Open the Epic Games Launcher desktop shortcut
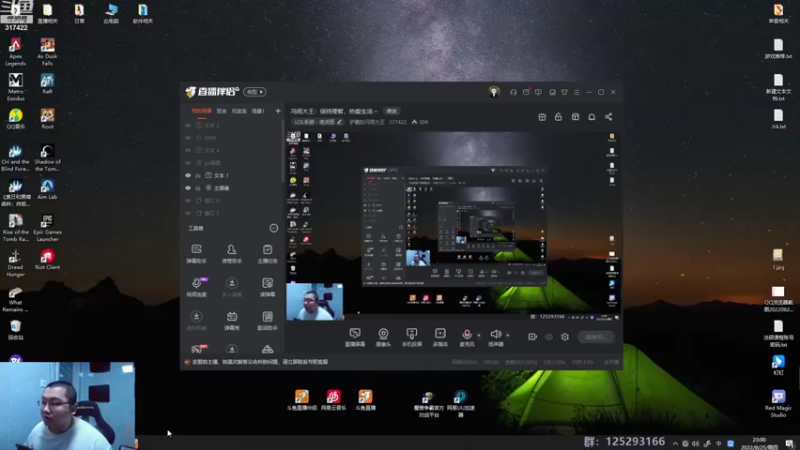The image size is (800, 450). click(47, 228)
